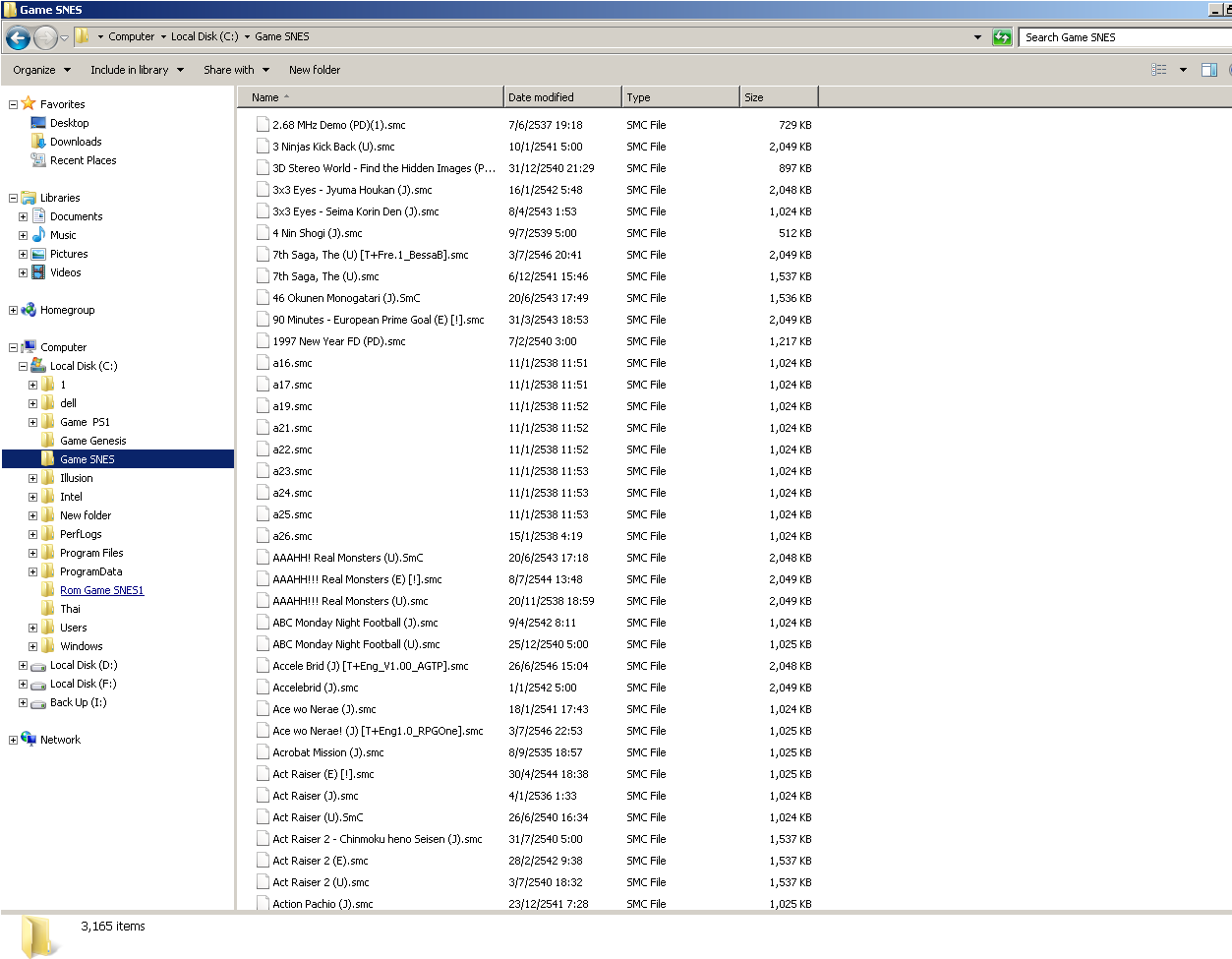Click the Libraries icon in navigation pane
The width and height of the screenshot is (1232, 959).
(x=29, y=198)
